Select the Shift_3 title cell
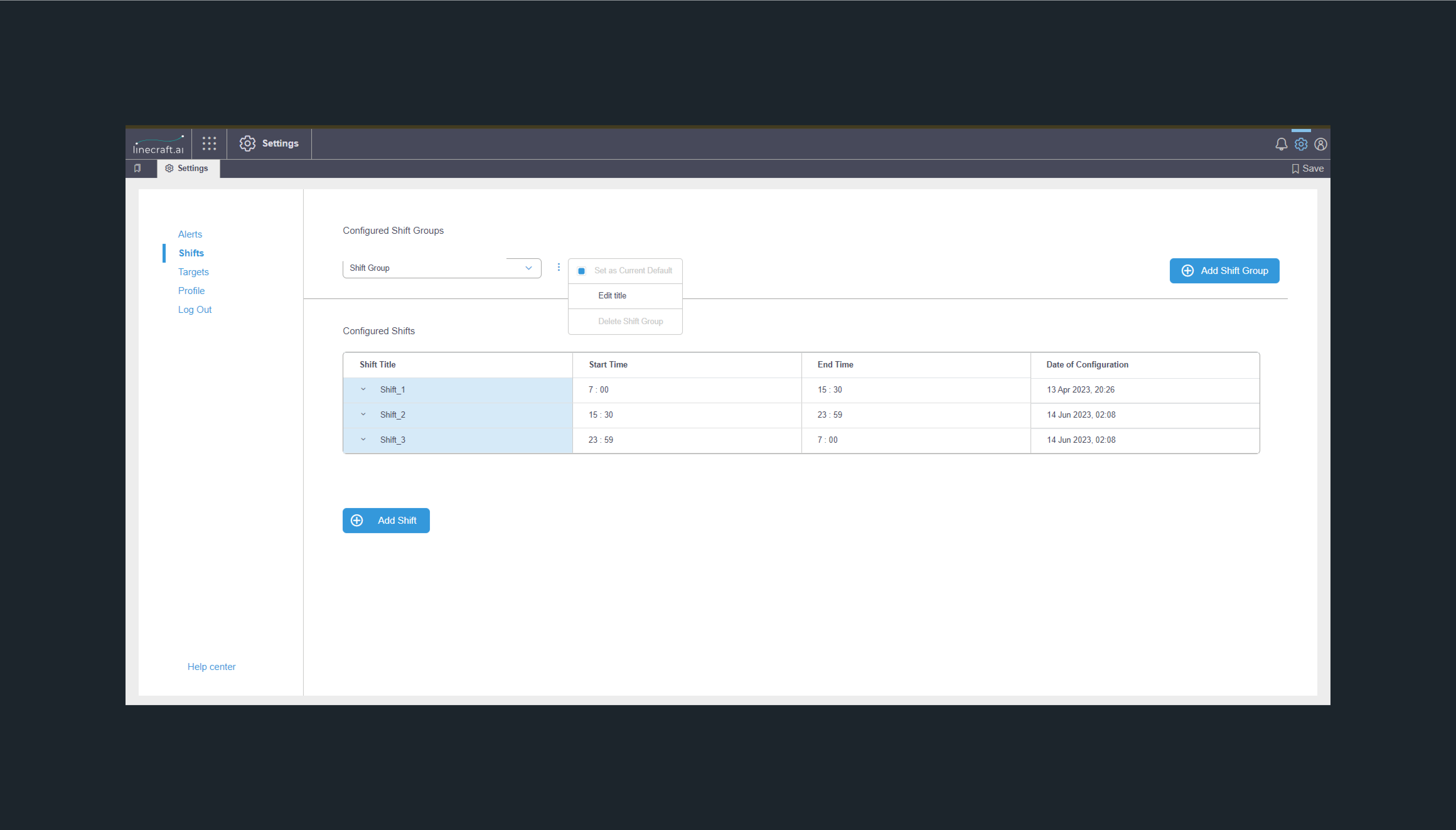Viewport: 1456px width, 830px height. pyautogui.click(x=458, y=440)
